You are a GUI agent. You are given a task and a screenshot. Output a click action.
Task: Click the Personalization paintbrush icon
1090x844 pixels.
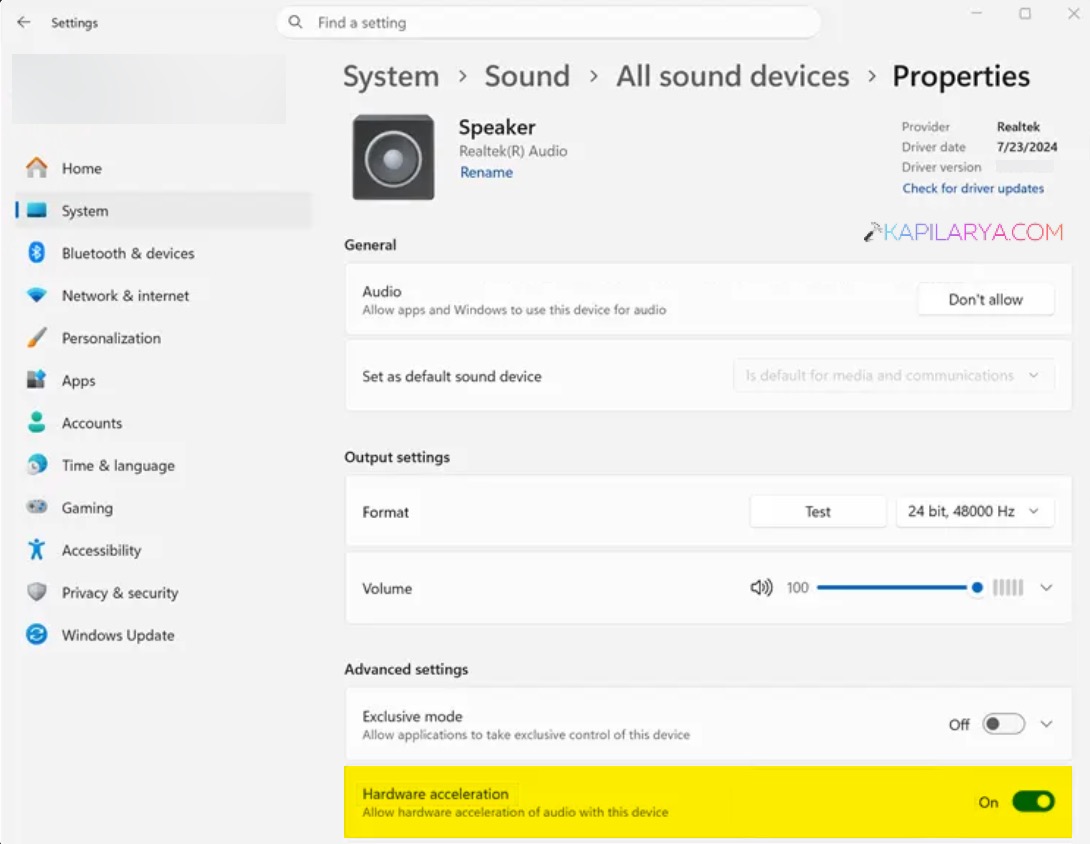pos(37,337)
